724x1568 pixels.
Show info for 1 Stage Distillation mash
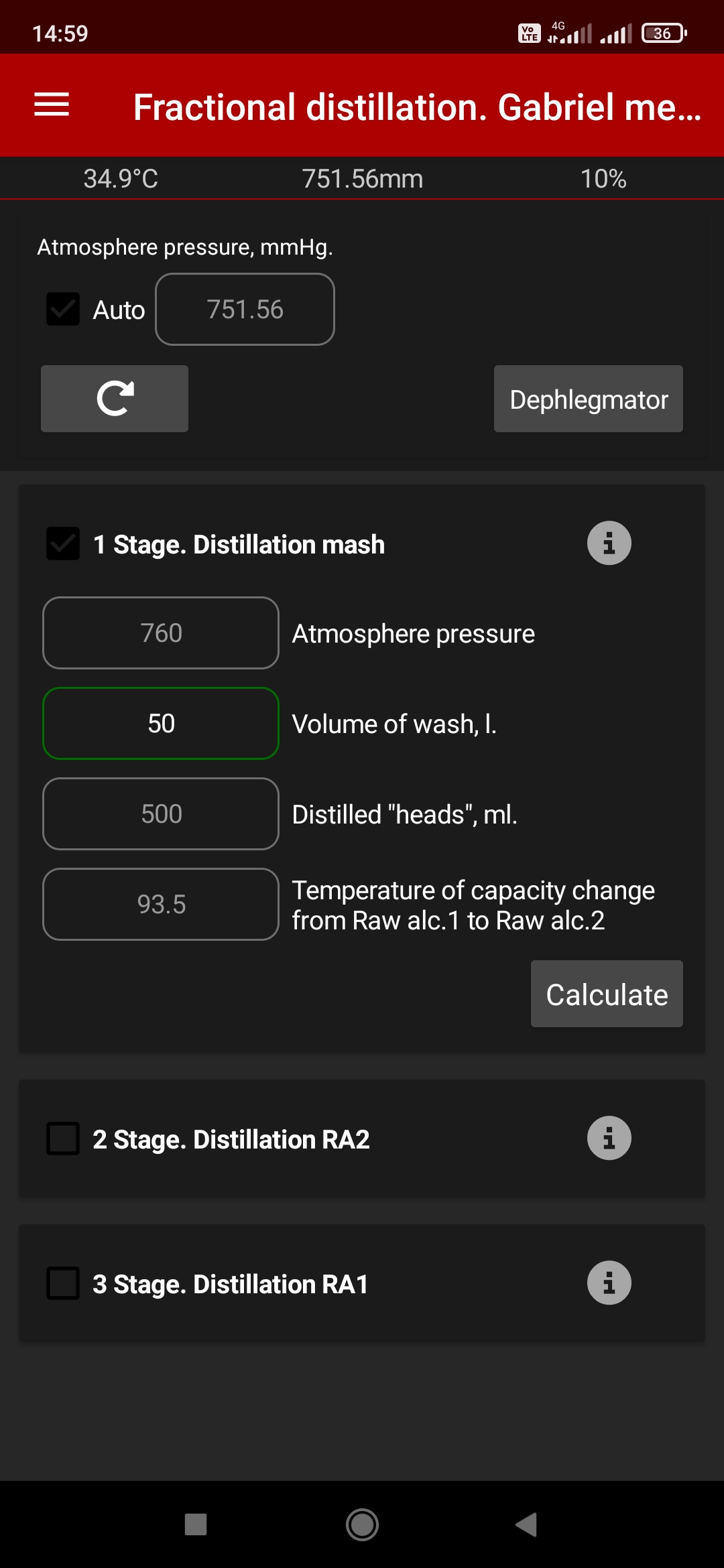609,543
